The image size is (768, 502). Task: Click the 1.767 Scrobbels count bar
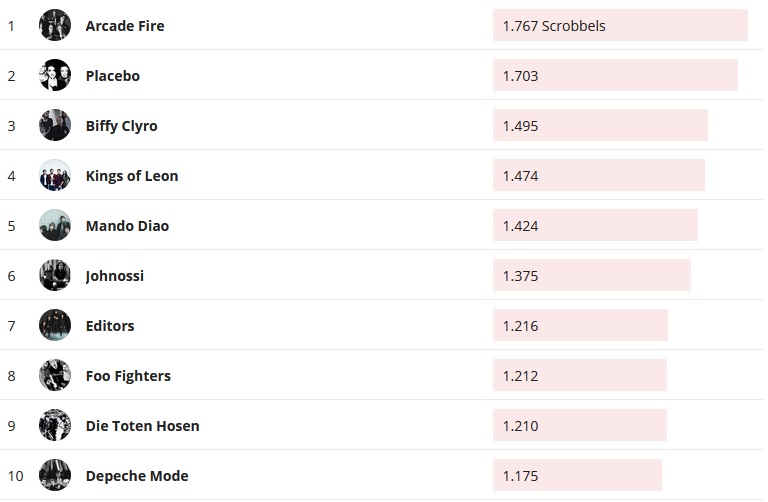[x=620, y=26]
